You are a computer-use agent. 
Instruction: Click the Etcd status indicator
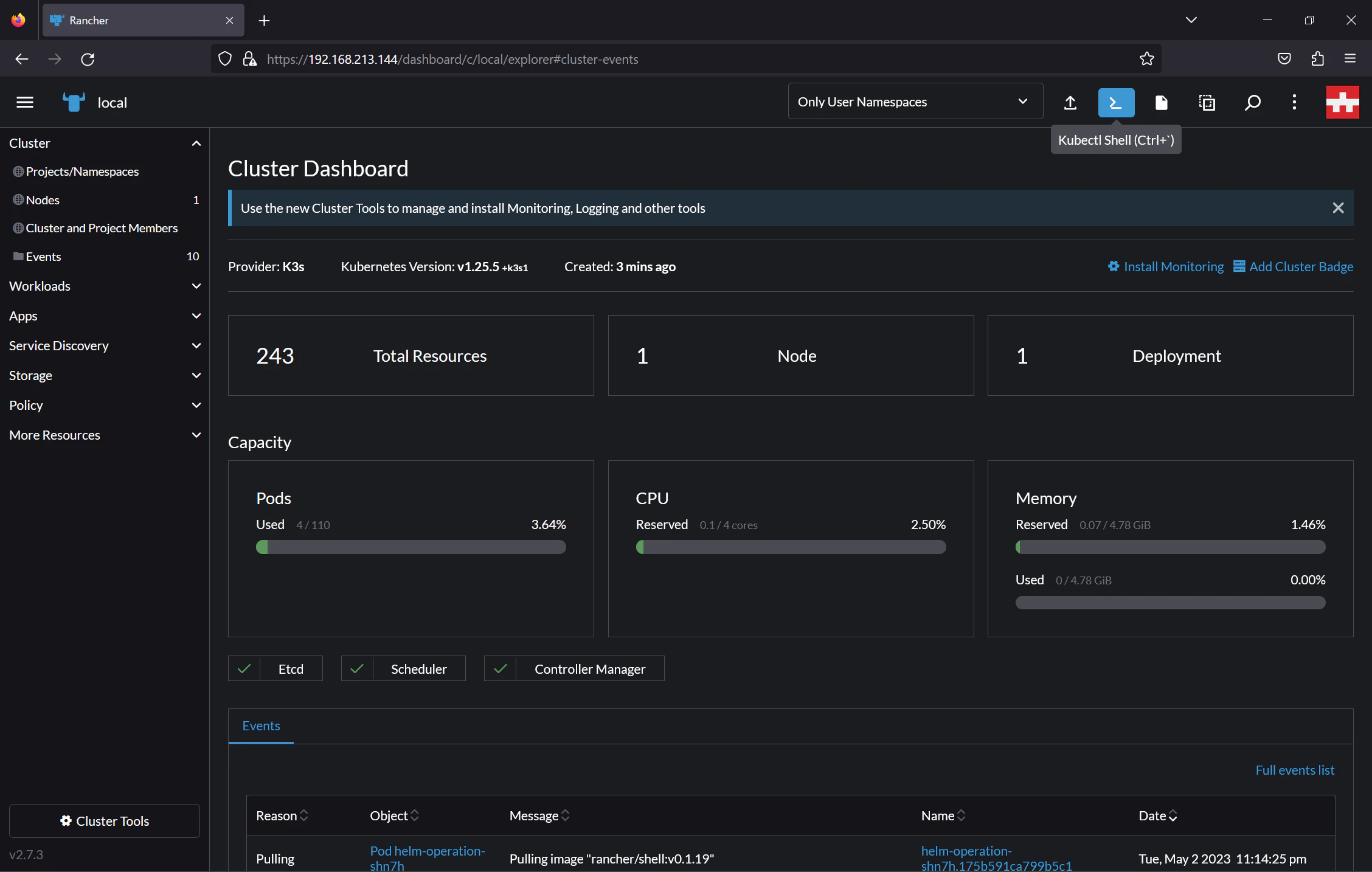[275, 668]
